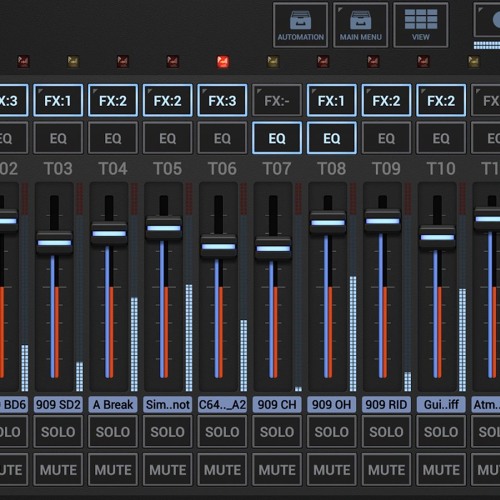Solo the 909 OH track
This screenshot has height=500, width=500.
coord(332,432)
